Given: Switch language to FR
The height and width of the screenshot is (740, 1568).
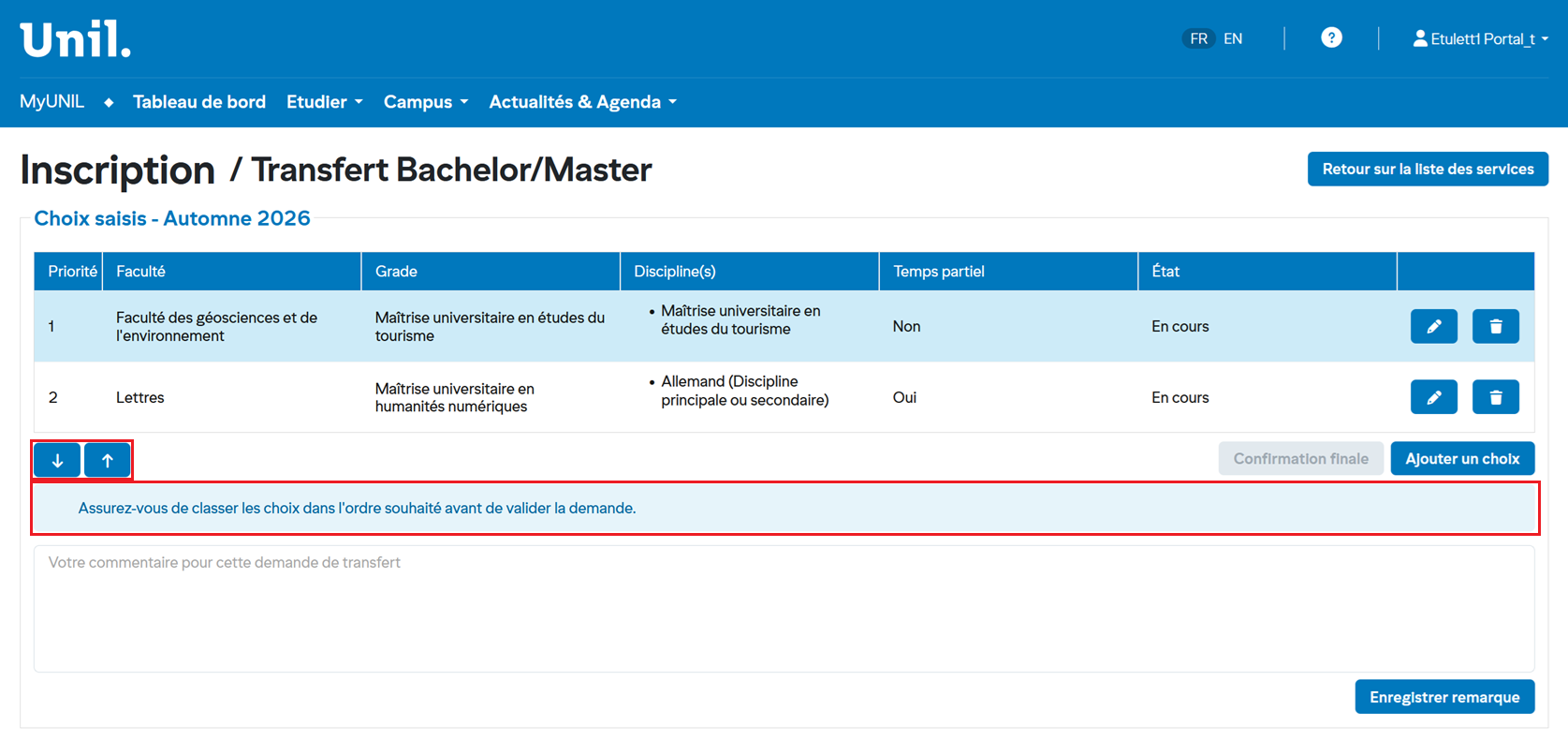Looking at the screenshot, I should click(x=1198, y=38).
